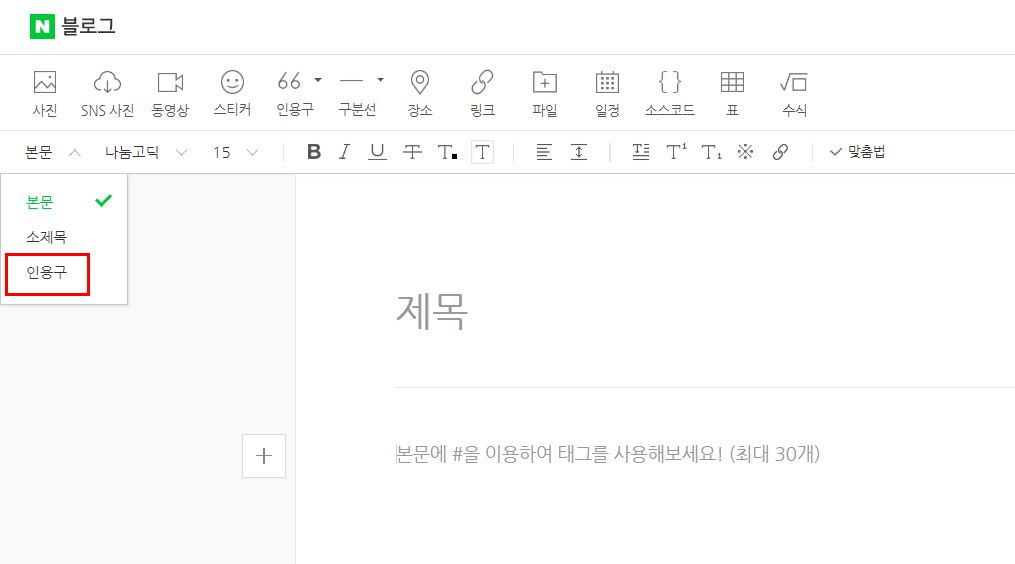Screen dimensions: 1015x564
Task: Toggle italic formatting
Action: point(344,152)
